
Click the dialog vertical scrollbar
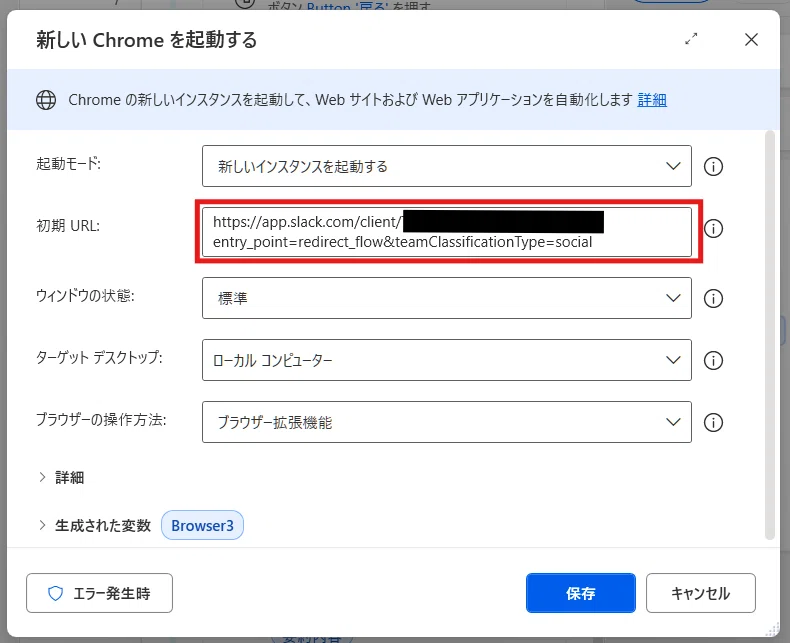[769, 335]
